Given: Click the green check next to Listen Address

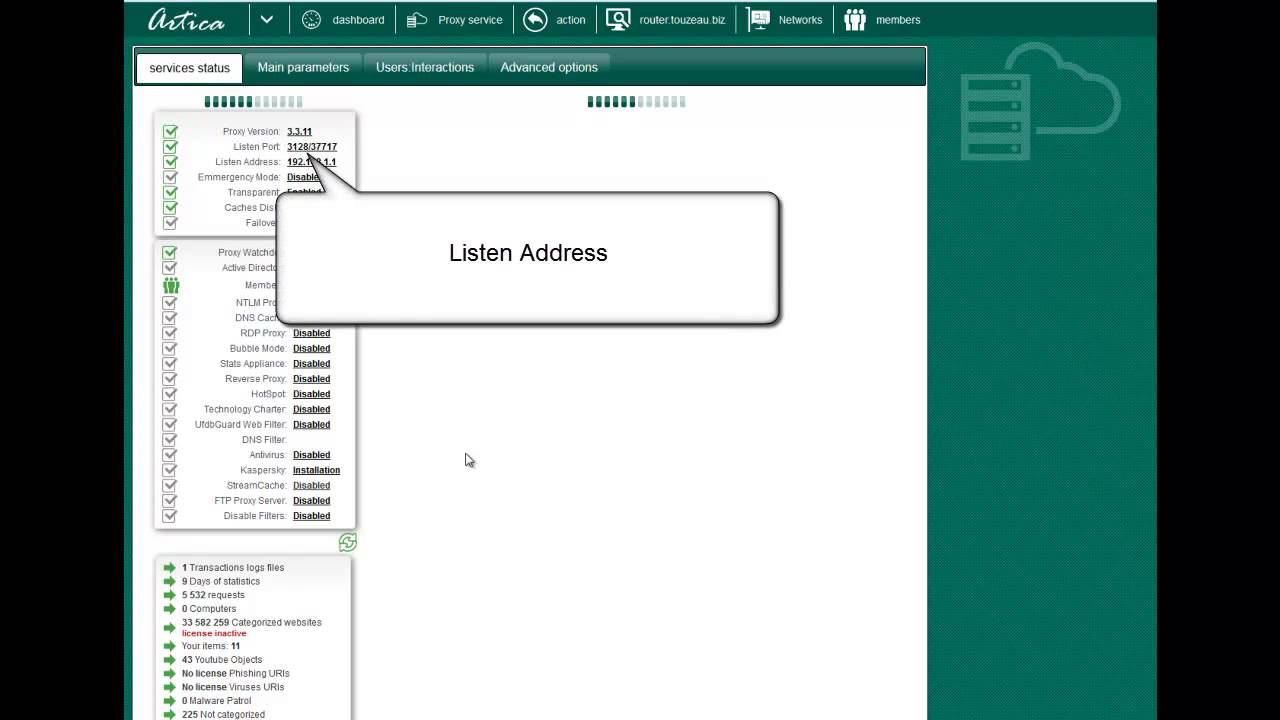Looking at the screenshot, I should 170,162.
